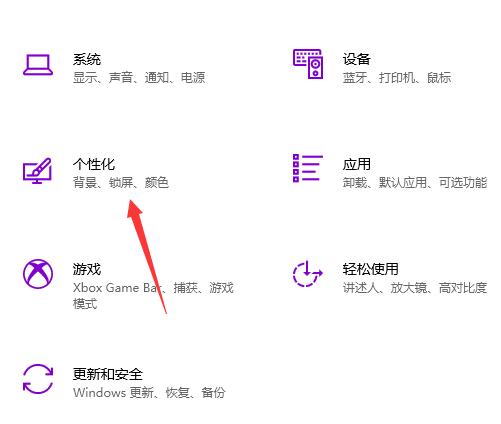Click the paintbrush monitor icon for 个性化
501x424 pixels.
(x=37, y=170)
